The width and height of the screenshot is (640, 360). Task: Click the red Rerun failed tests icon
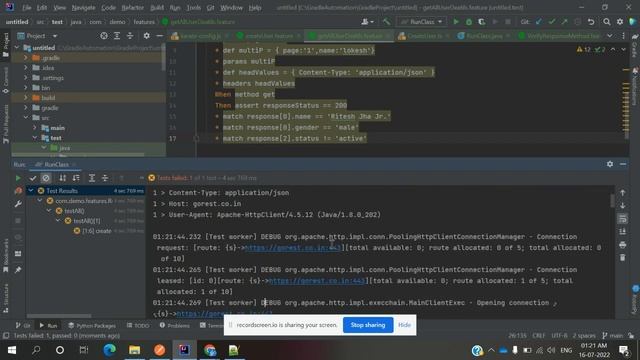point(18,191)
